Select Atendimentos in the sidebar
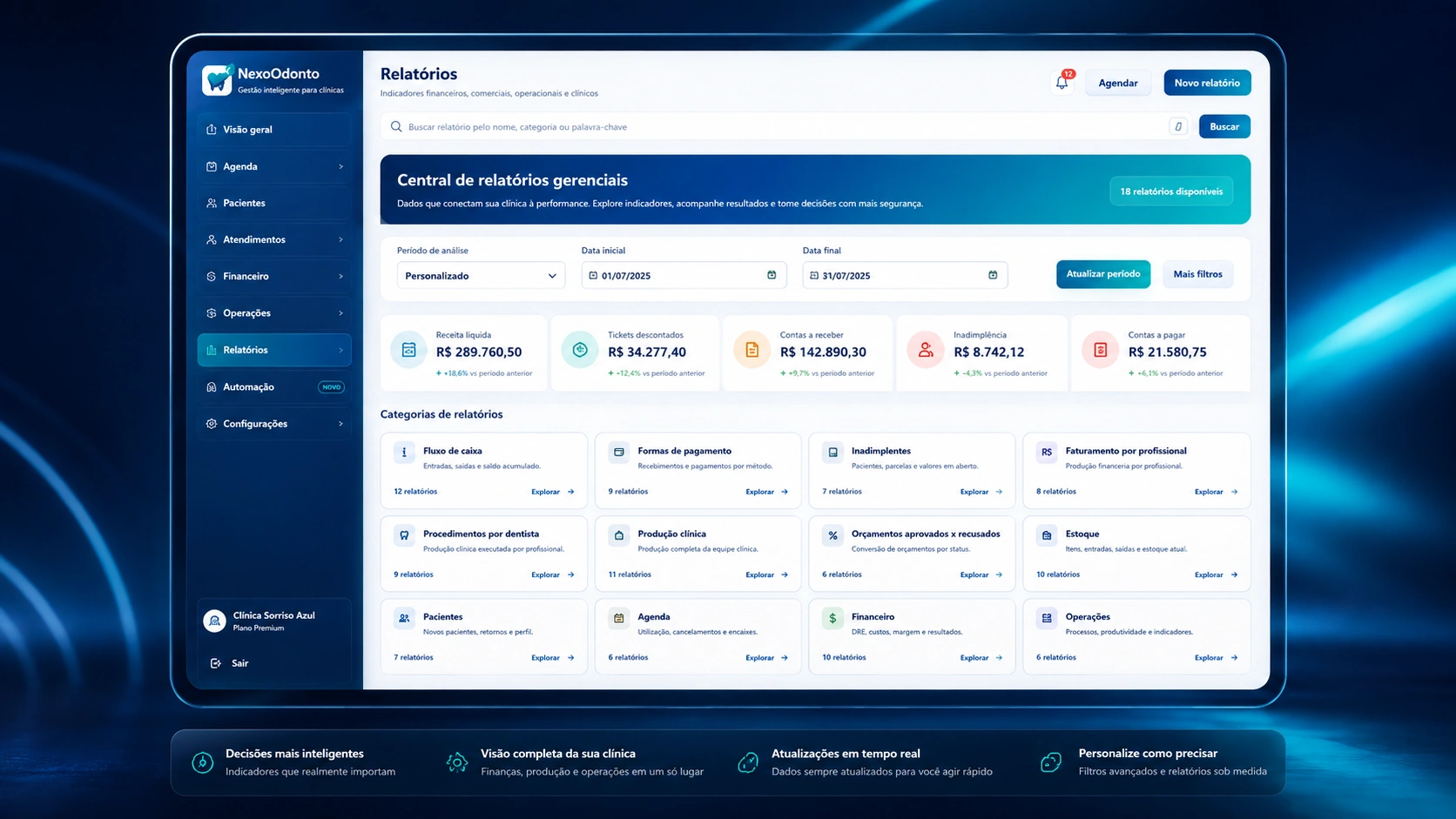Screen dimensions: 1456x819 click(274, 239)
